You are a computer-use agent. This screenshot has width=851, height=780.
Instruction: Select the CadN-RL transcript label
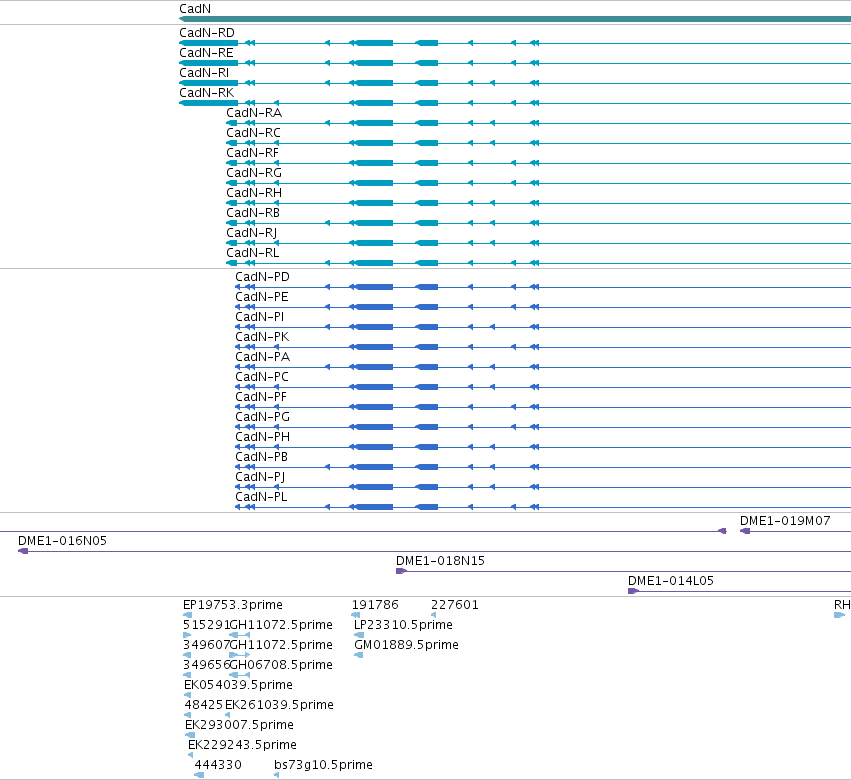252,253
